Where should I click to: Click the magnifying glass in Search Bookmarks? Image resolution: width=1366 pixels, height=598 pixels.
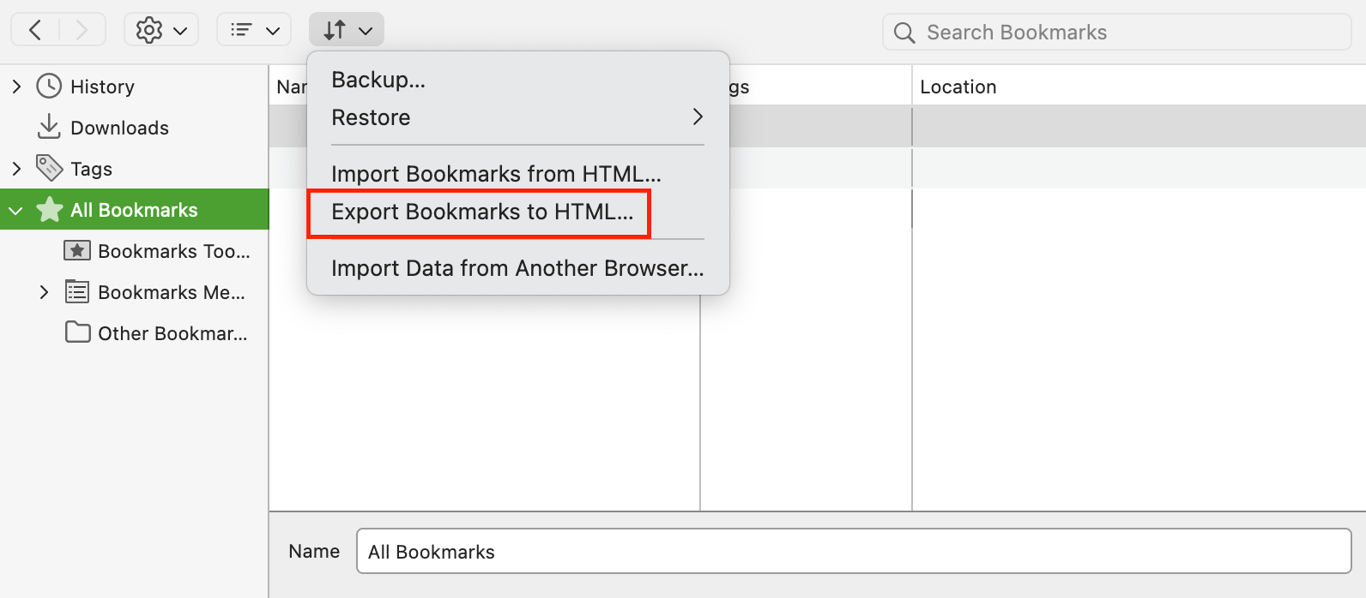click(903, 32)
